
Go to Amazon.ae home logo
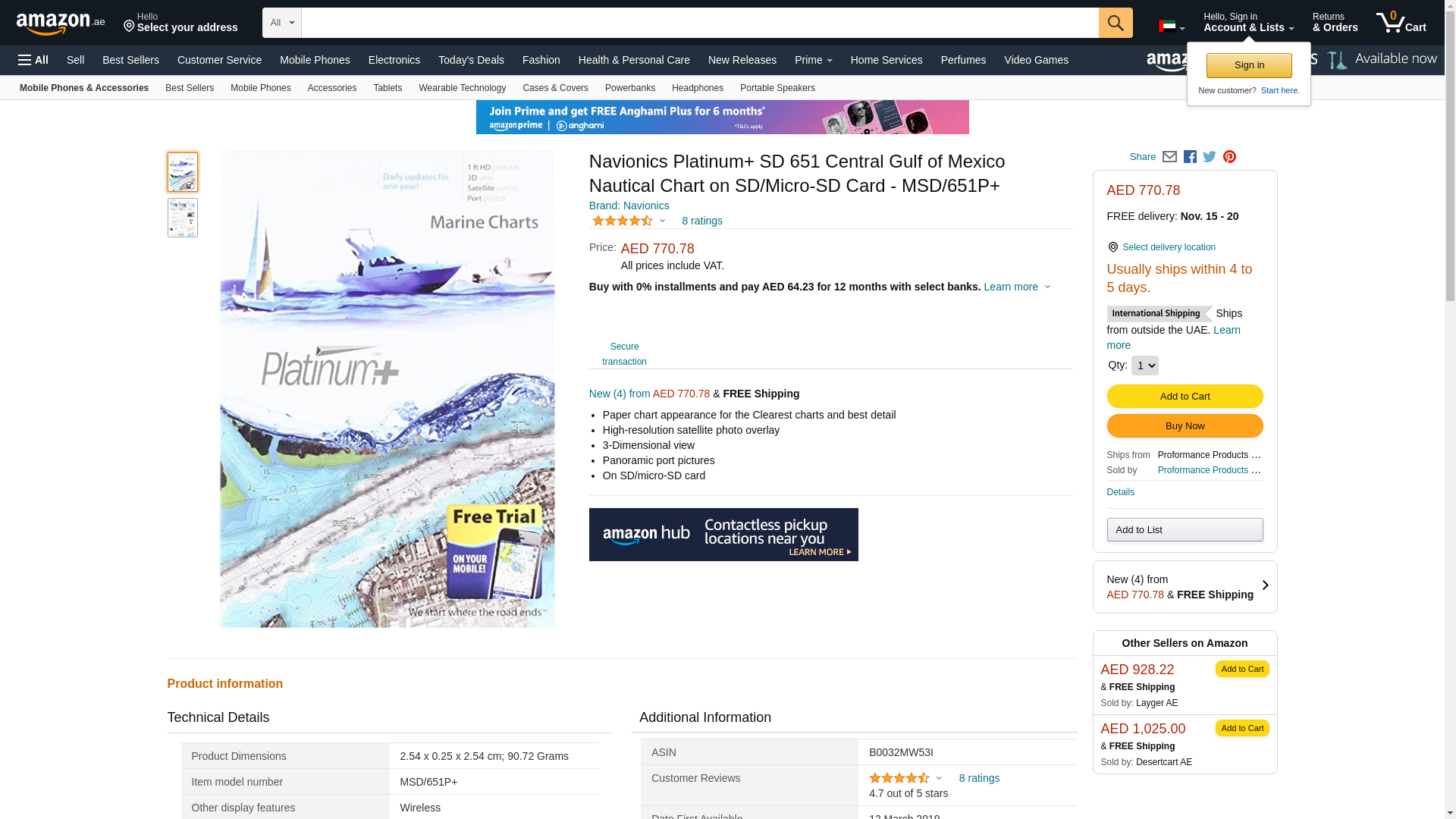[61, 24]
